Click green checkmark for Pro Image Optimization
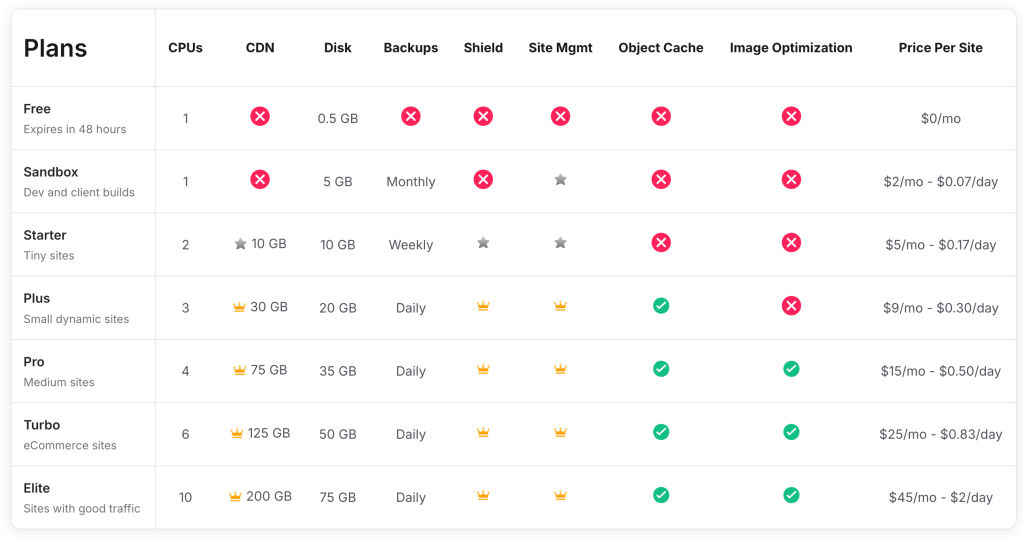 click(791, 369)
